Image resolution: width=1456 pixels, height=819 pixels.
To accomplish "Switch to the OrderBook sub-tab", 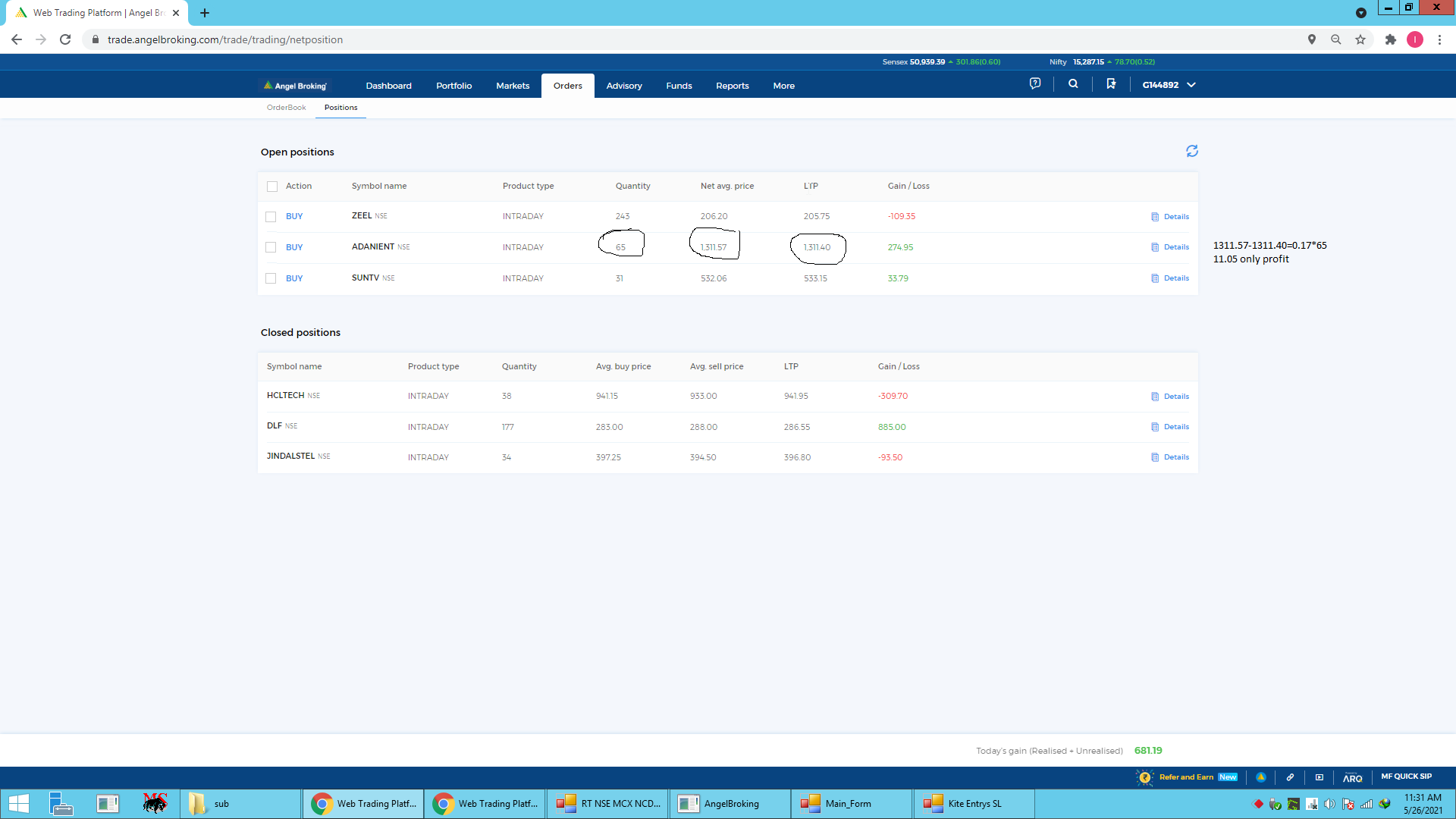I will coord(286,108).
